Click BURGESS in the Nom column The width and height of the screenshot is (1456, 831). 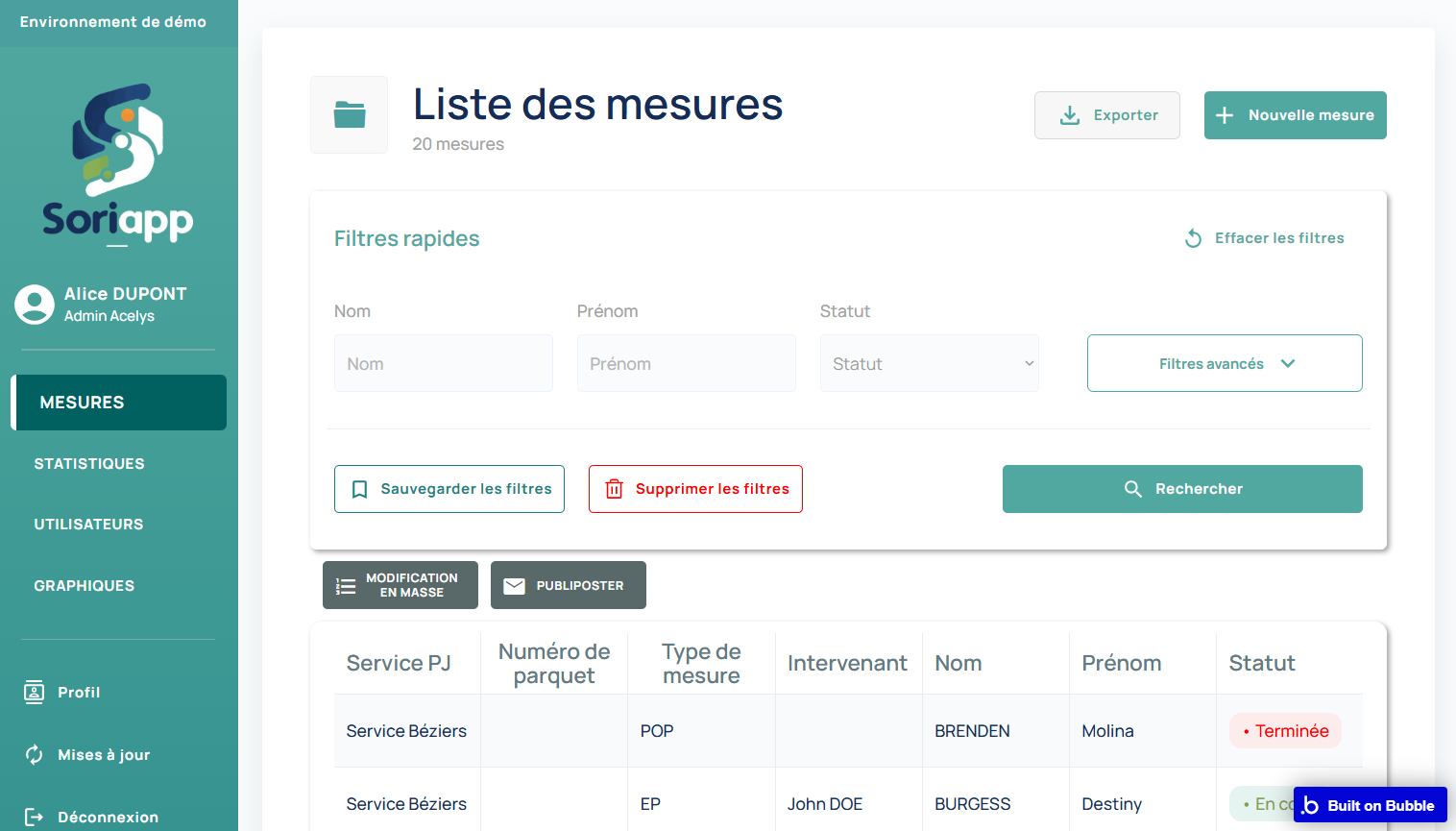click(973, 804)
